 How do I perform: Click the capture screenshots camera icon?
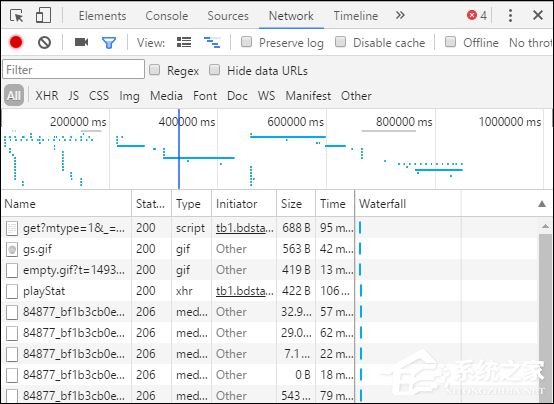coord(81,42)
